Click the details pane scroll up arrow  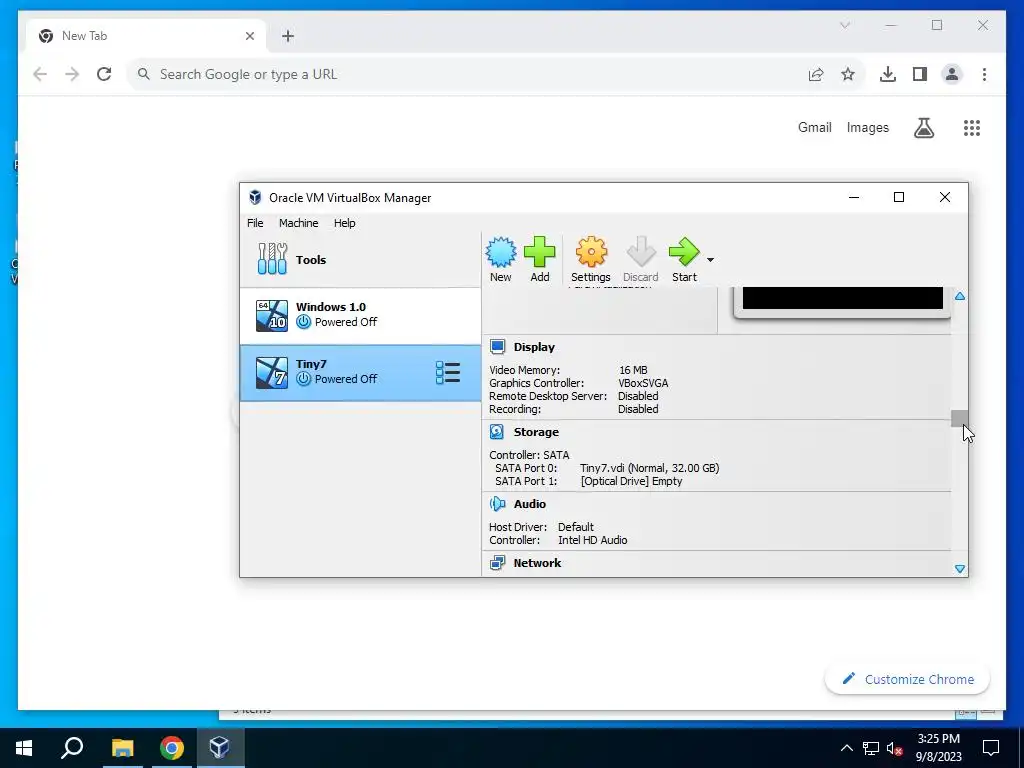960,296
